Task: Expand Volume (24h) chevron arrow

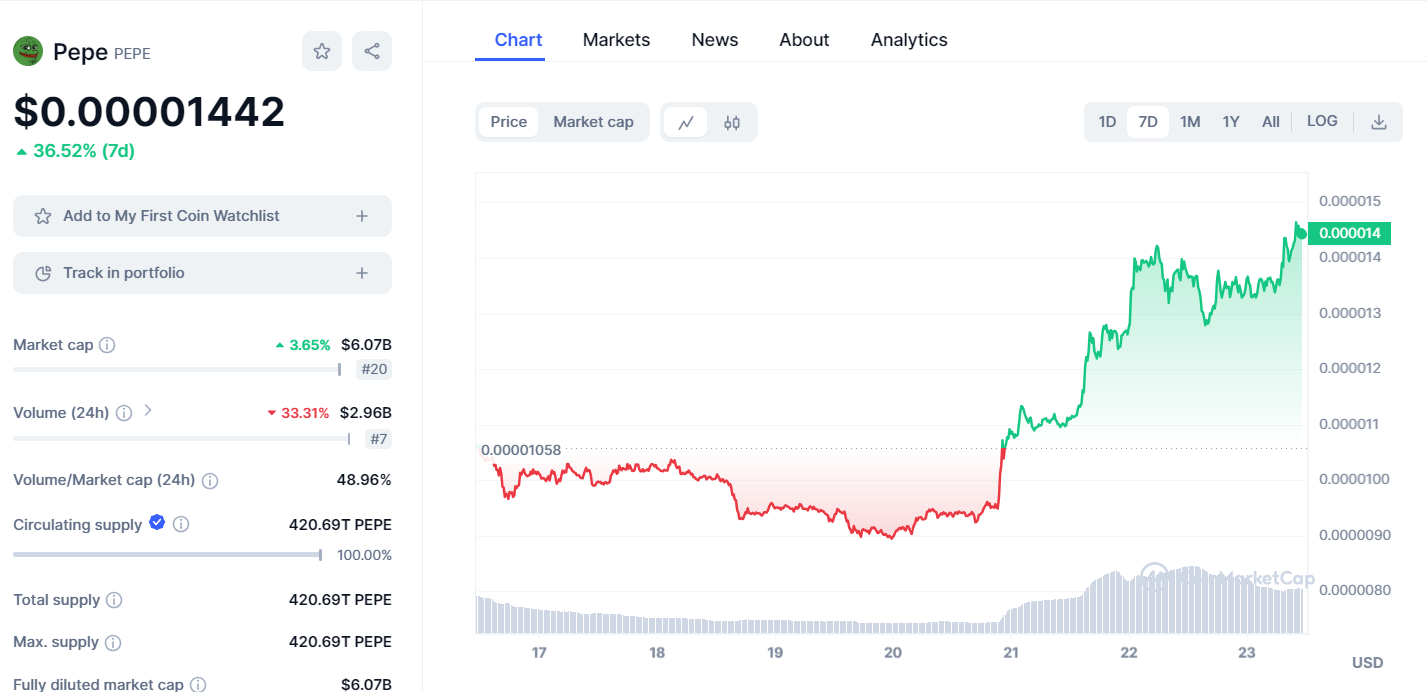Action: 148,410
